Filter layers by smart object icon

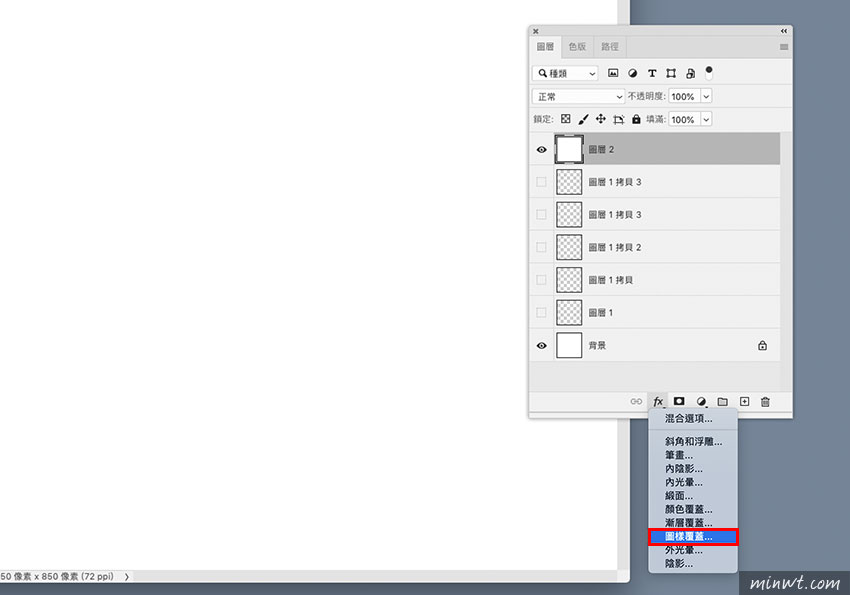coord(690,73)
